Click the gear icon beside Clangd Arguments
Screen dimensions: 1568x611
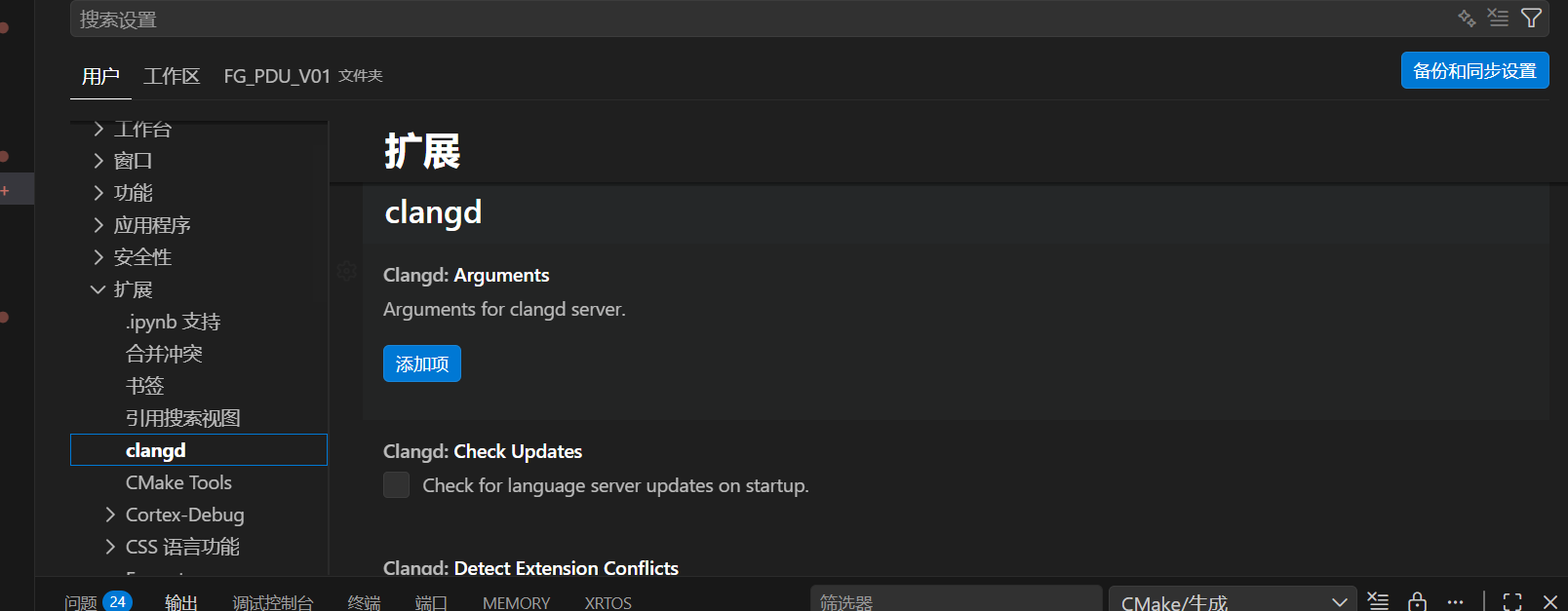coord(346,271)
